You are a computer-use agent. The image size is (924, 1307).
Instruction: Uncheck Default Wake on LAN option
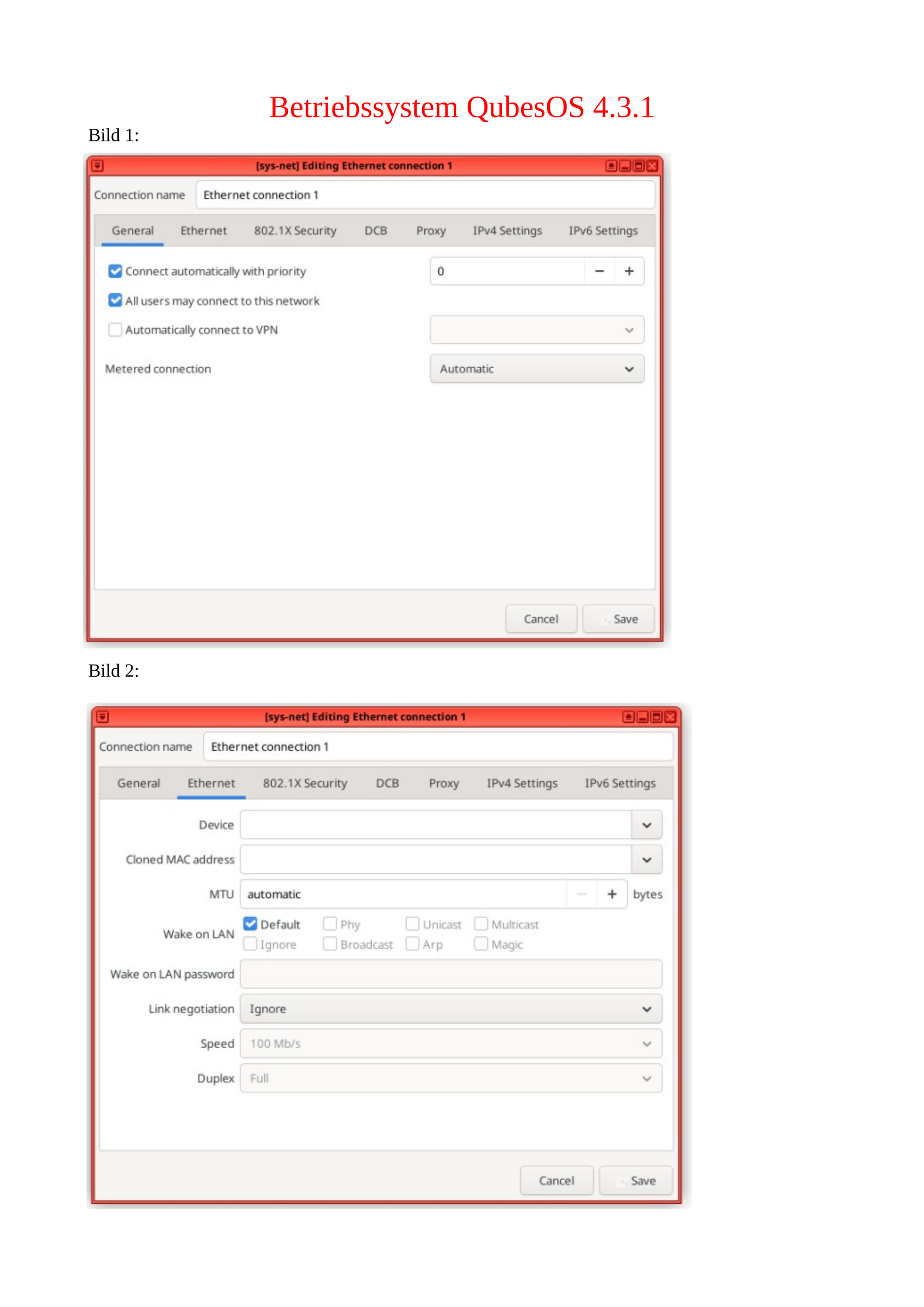point(250,923)
